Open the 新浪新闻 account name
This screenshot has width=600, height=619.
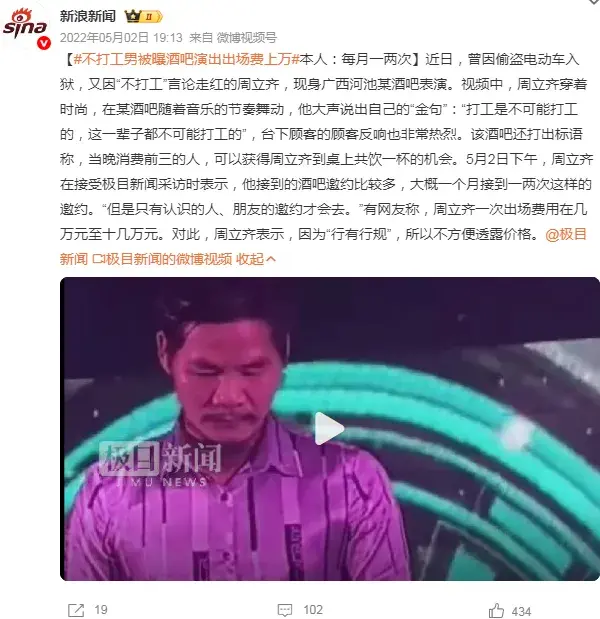[x=88, y=16]
